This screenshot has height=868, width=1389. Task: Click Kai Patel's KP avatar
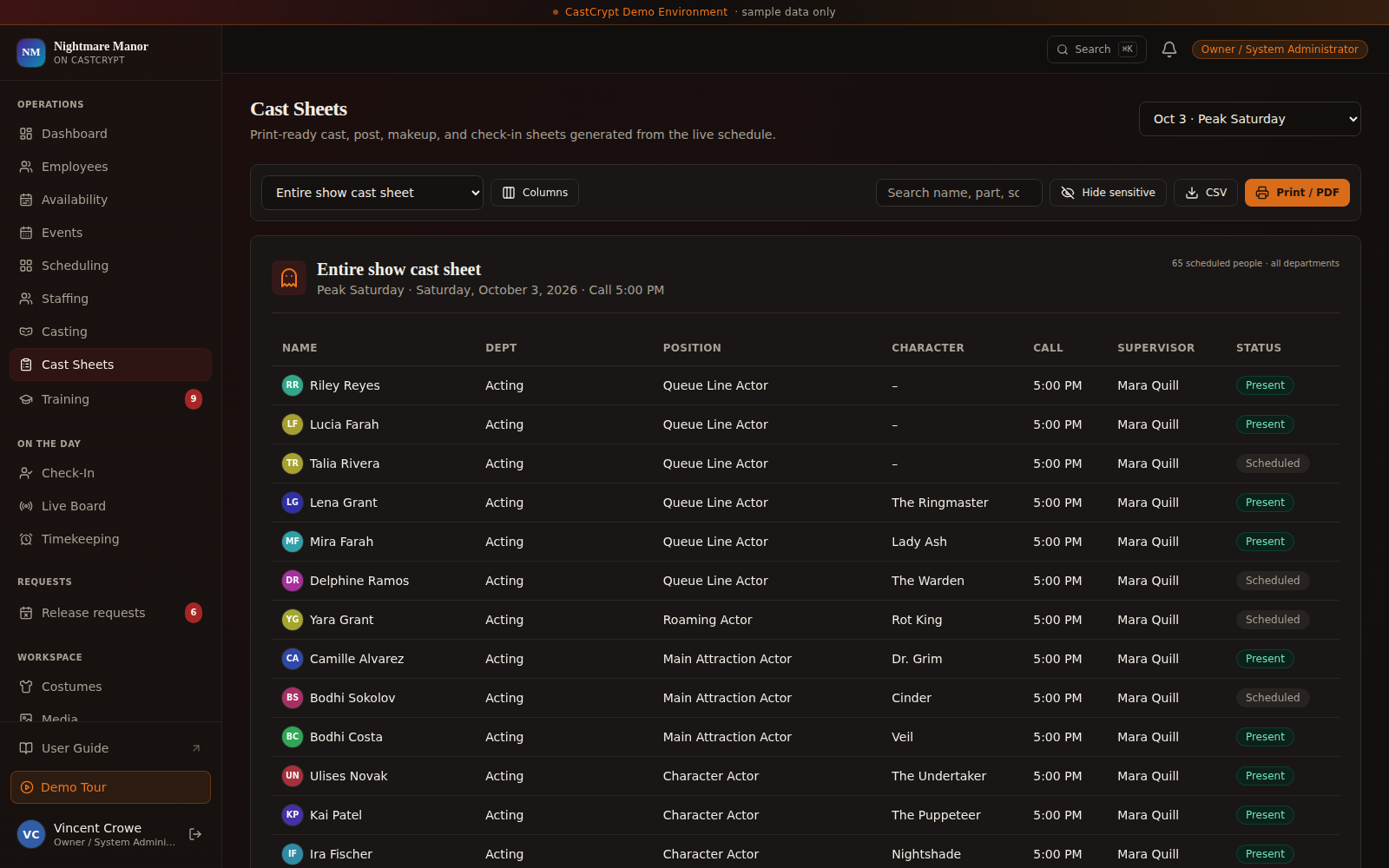coord(293,815)
